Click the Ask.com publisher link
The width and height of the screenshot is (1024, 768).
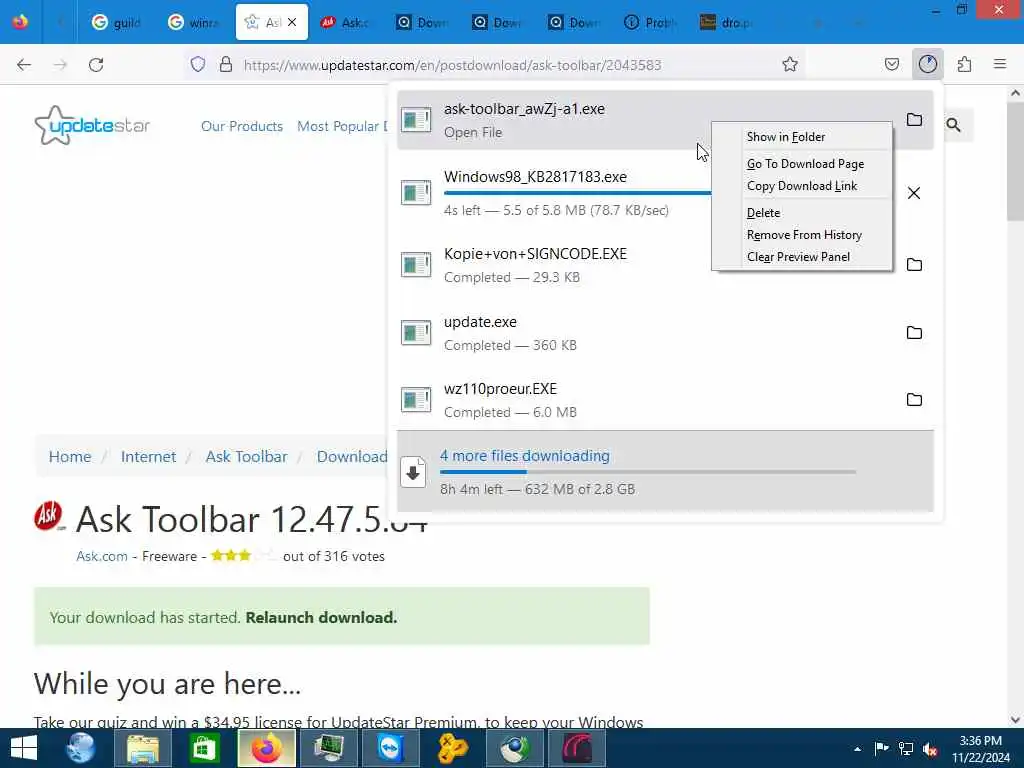pyautogui.click(x=102, y=556)
